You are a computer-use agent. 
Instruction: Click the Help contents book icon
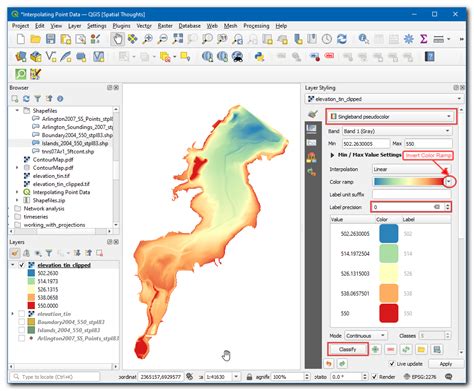(x=430, y=57)
